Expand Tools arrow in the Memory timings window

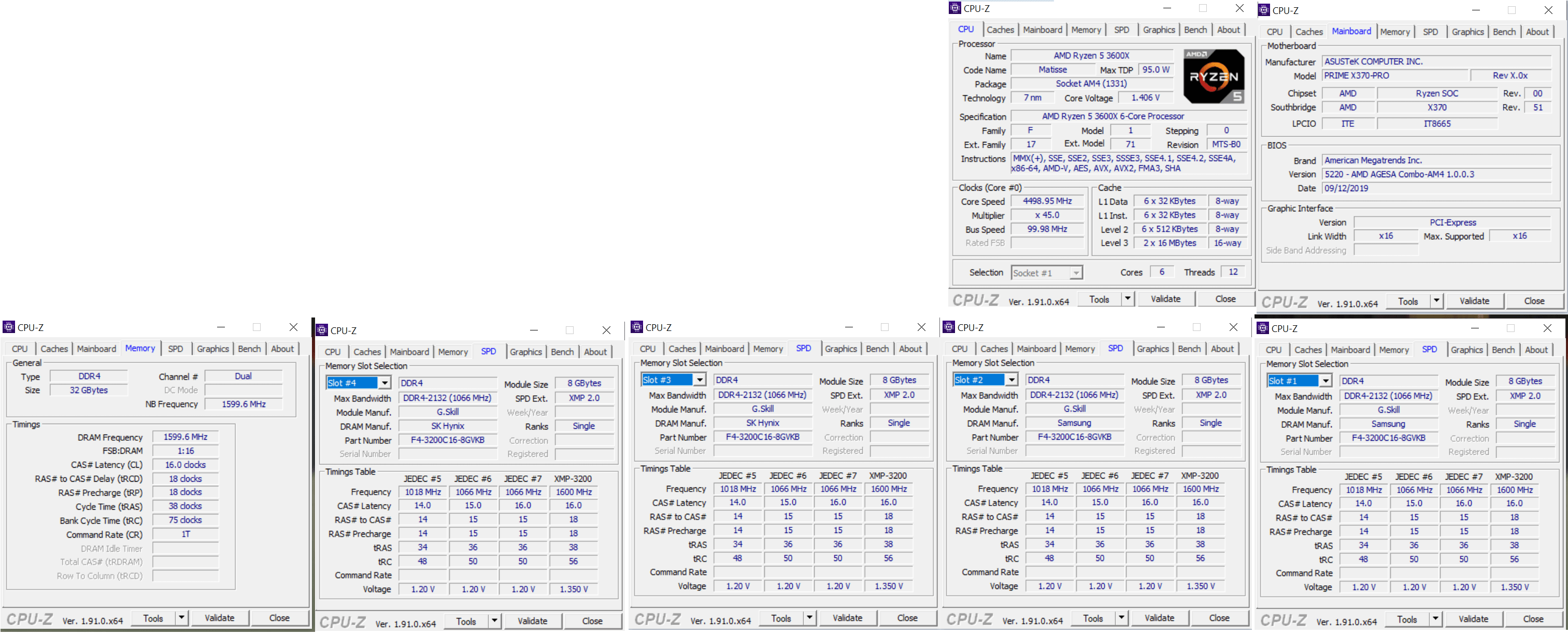(181, 617)
